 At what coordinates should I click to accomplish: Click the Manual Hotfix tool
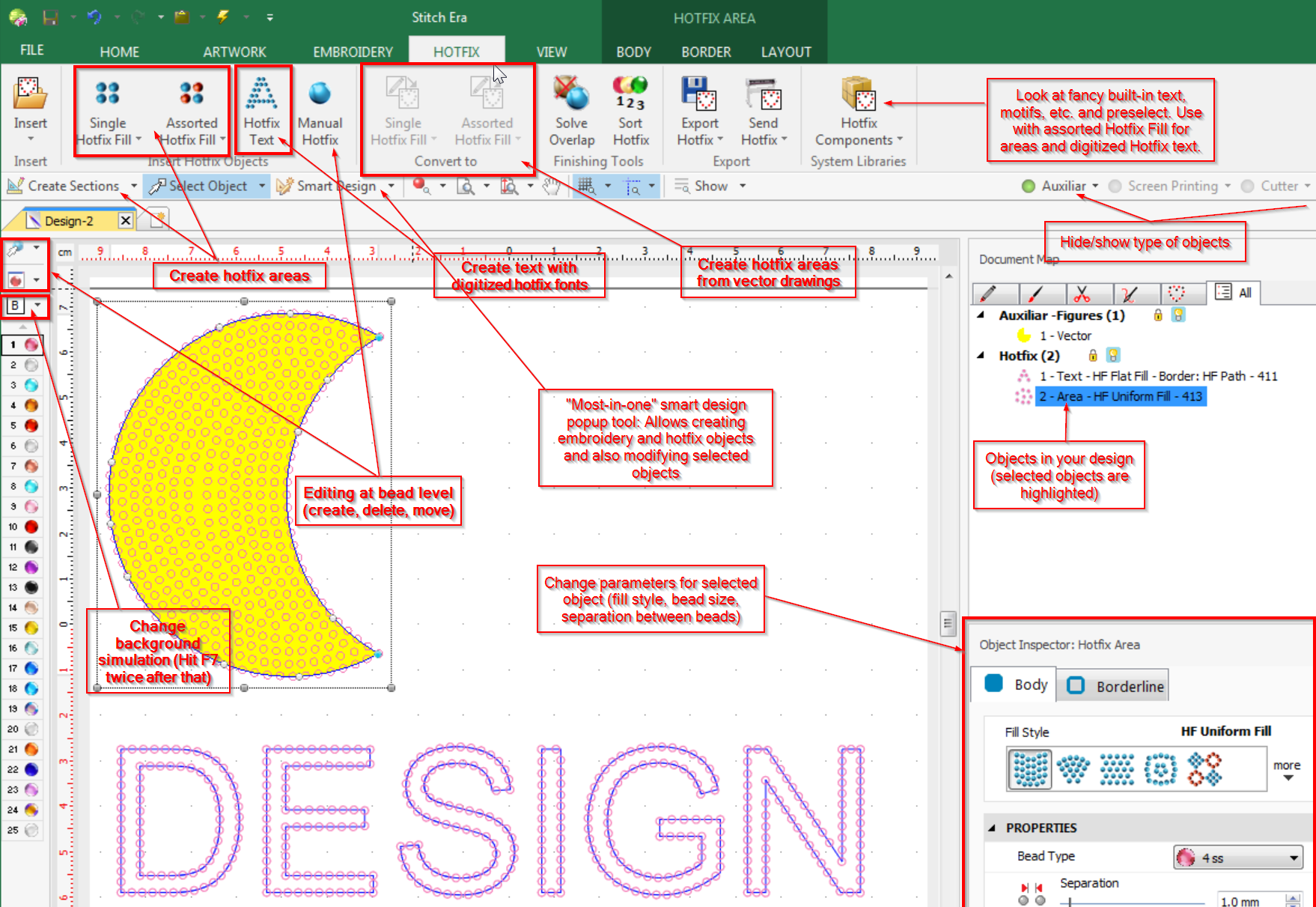point(320,112)
